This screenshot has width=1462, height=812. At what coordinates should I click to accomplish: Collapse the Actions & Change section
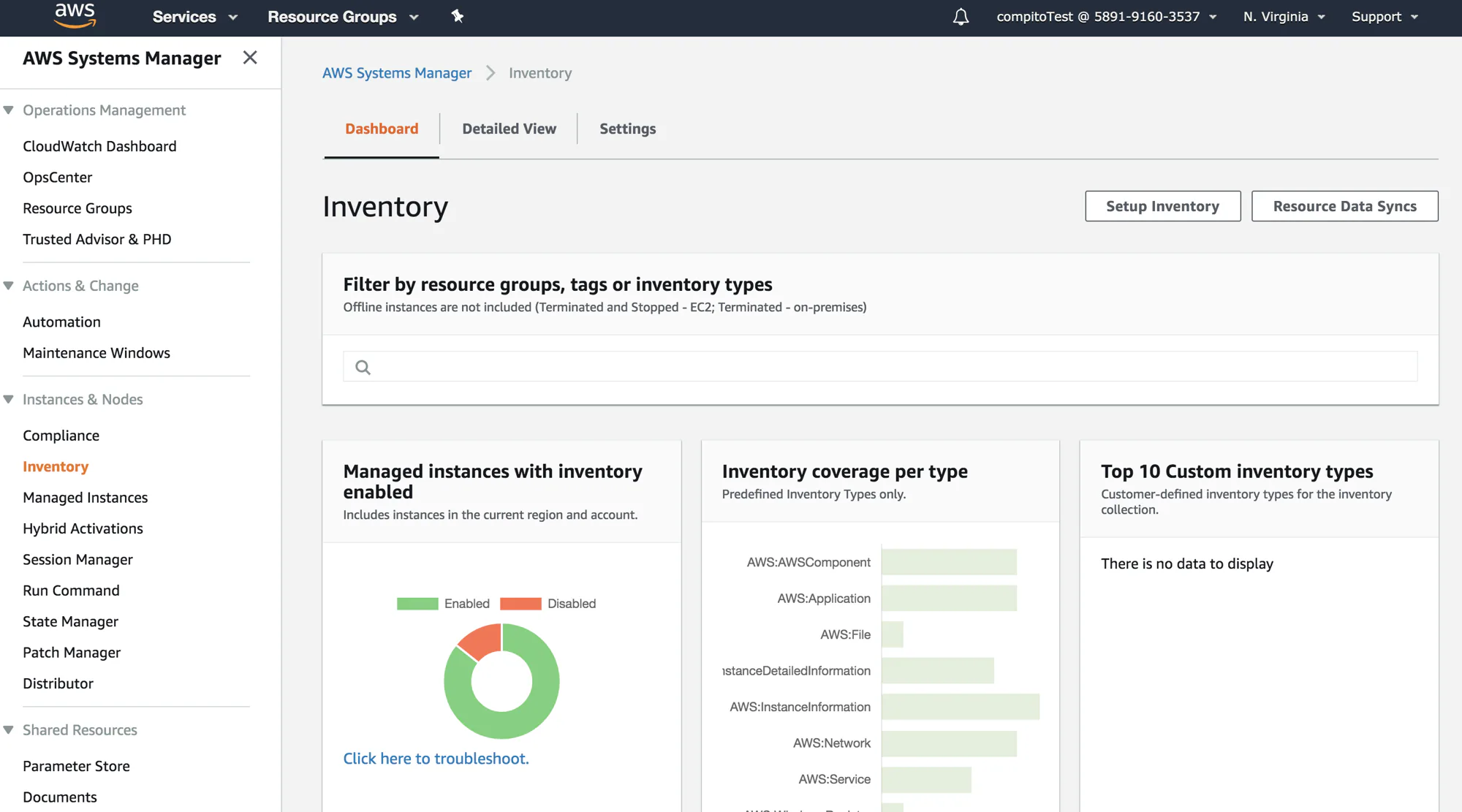(9, 286)
